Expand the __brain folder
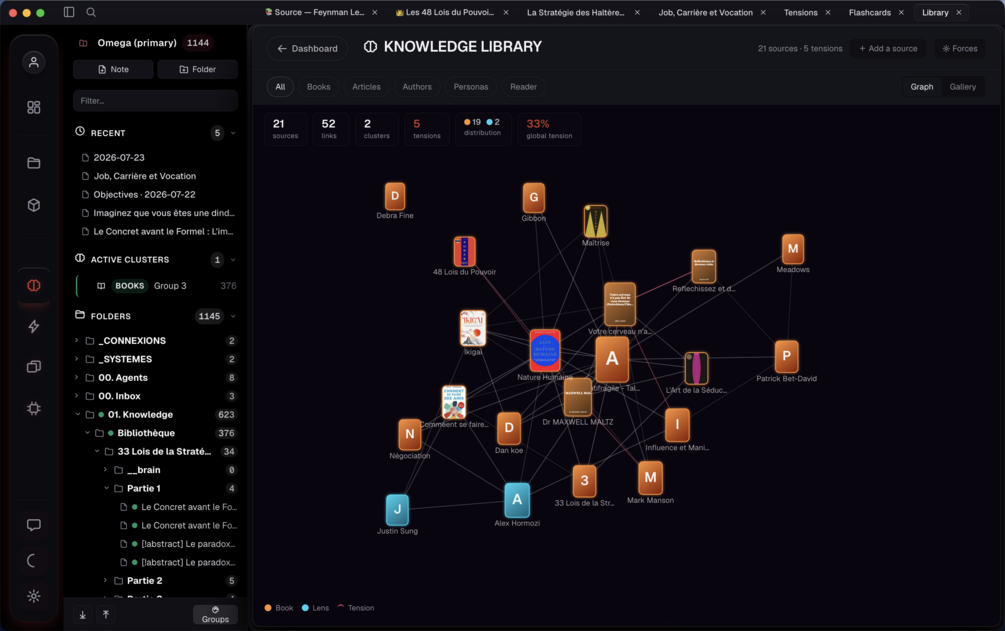The width and height of the screenshot is (1005, 631). (x=106, y=470)
